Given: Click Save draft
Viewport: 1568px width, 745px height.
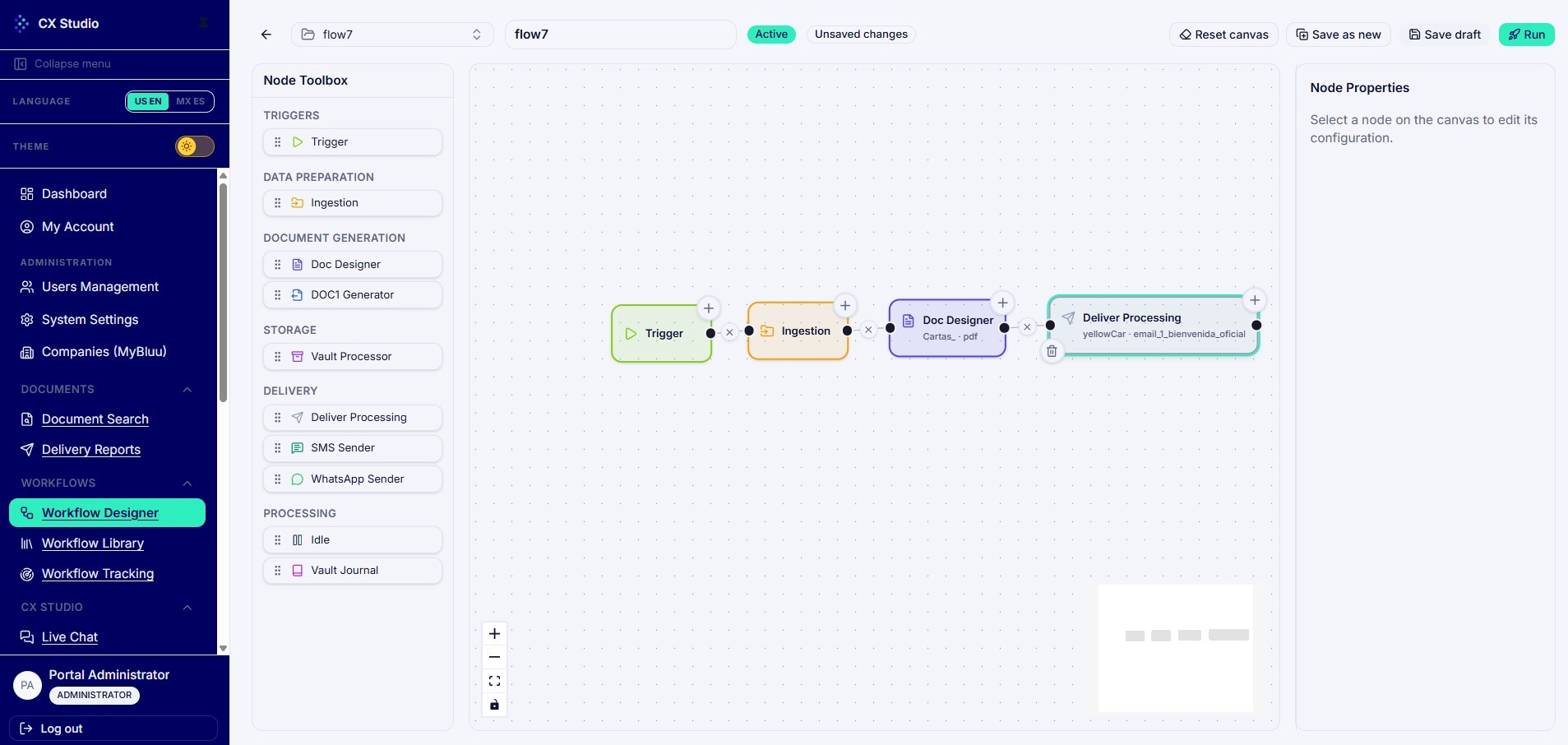Looking at the screenshot, I should pos(1445,35).
